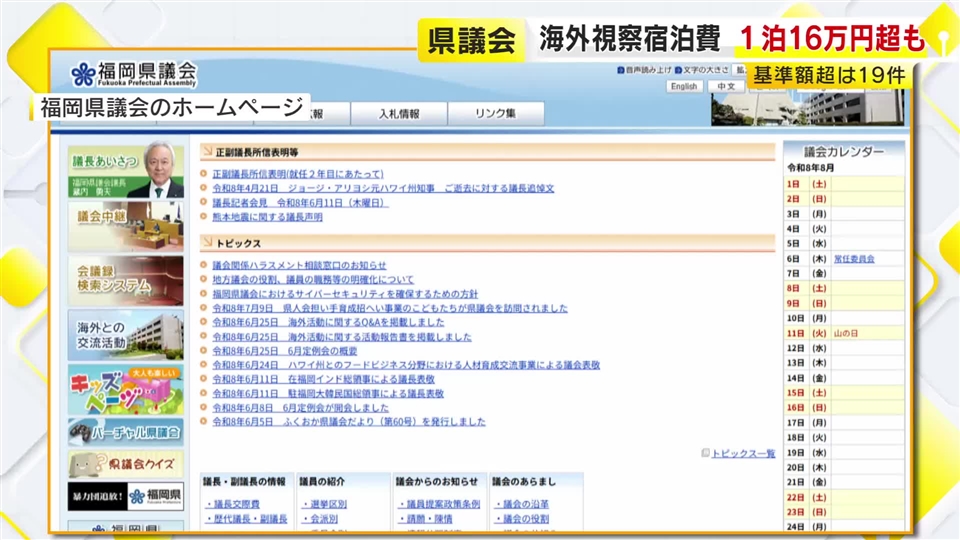Open the 海外との交流活動 banner

click(x=126, y=335)
